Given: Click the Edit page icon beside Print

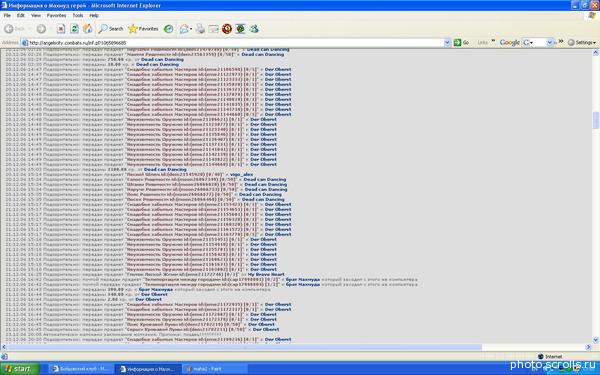Looking at the screenshot, I should 214,29.
